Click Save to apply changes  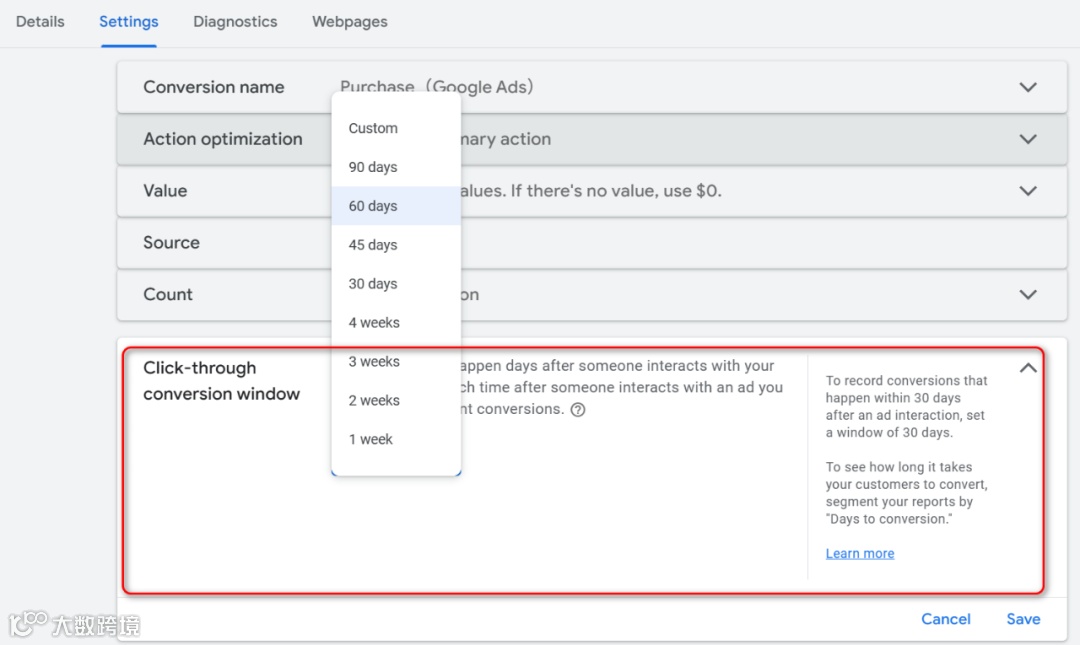1023,619
